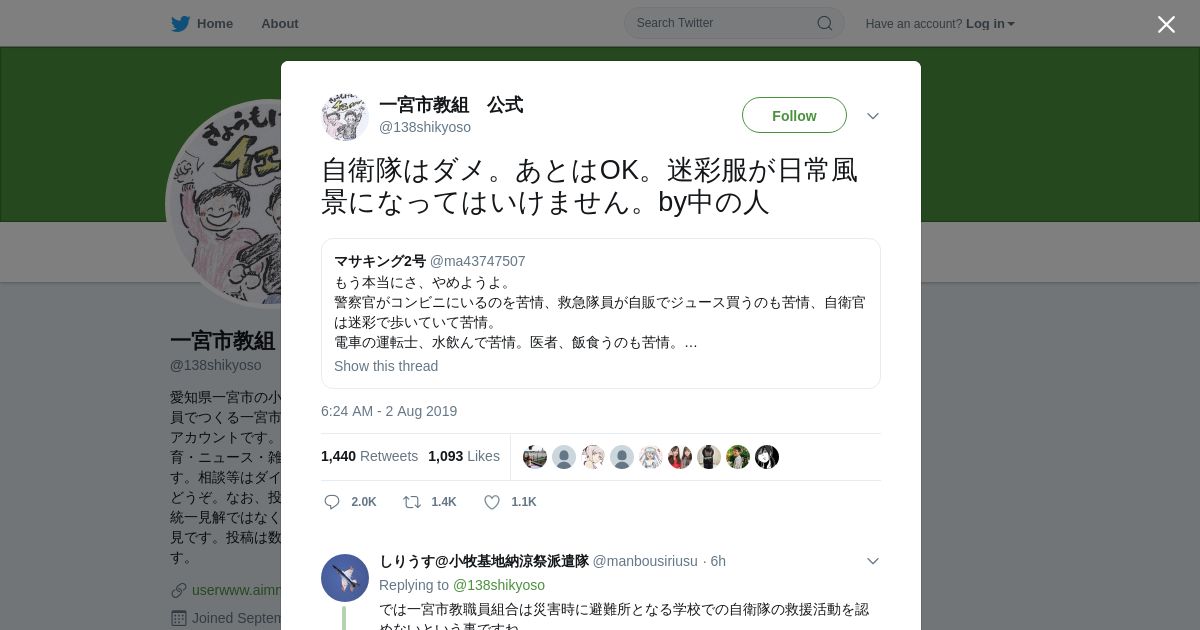Click the first liker's avatar thumbnail
The image size is (1200, 630).
pyautogui.click(x=535, y=457)
